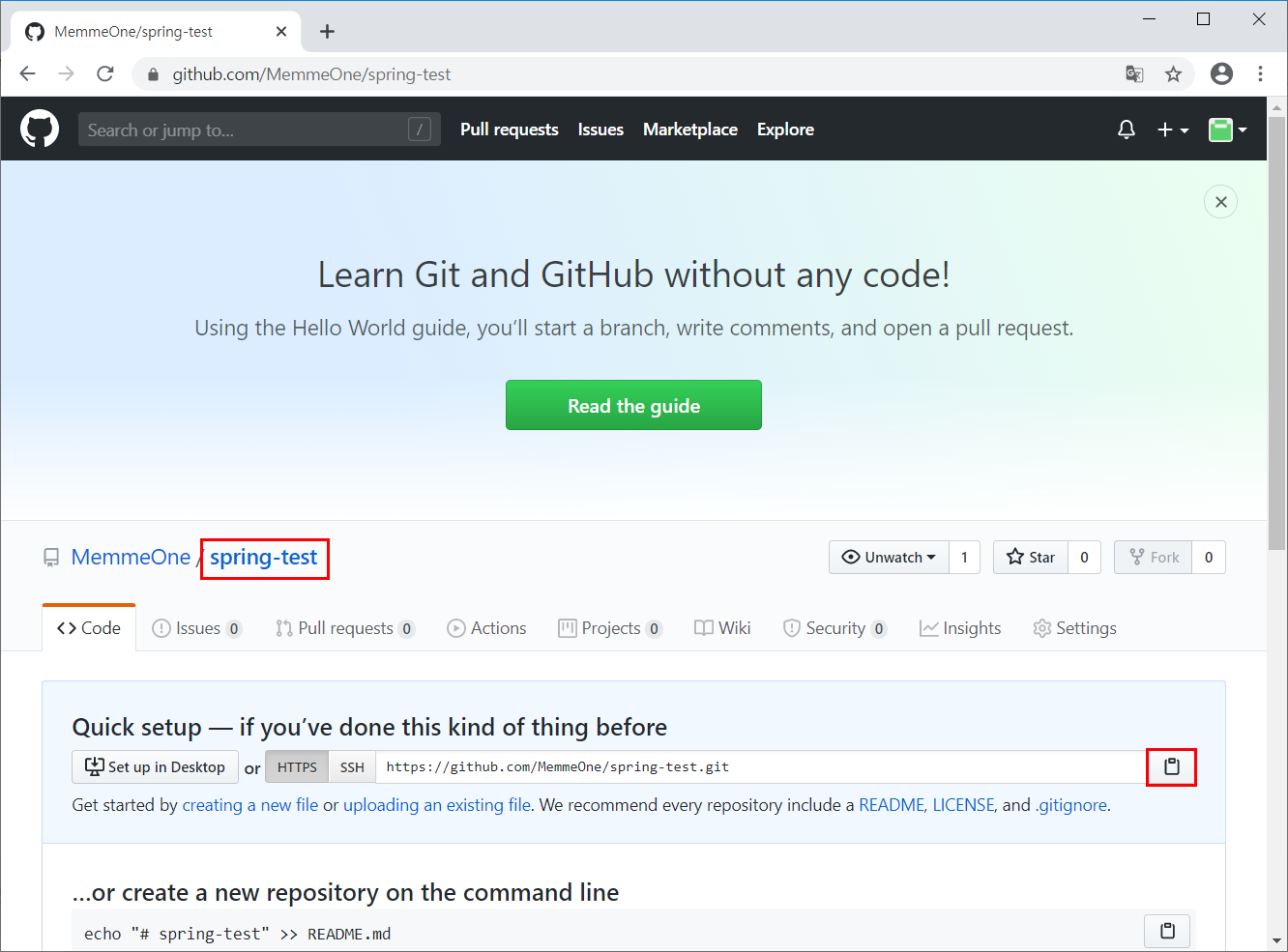The height and width of the screenshot is (952, 1288).
Task: Click the echo "# spring-test" command text
Action: (238, 934)
